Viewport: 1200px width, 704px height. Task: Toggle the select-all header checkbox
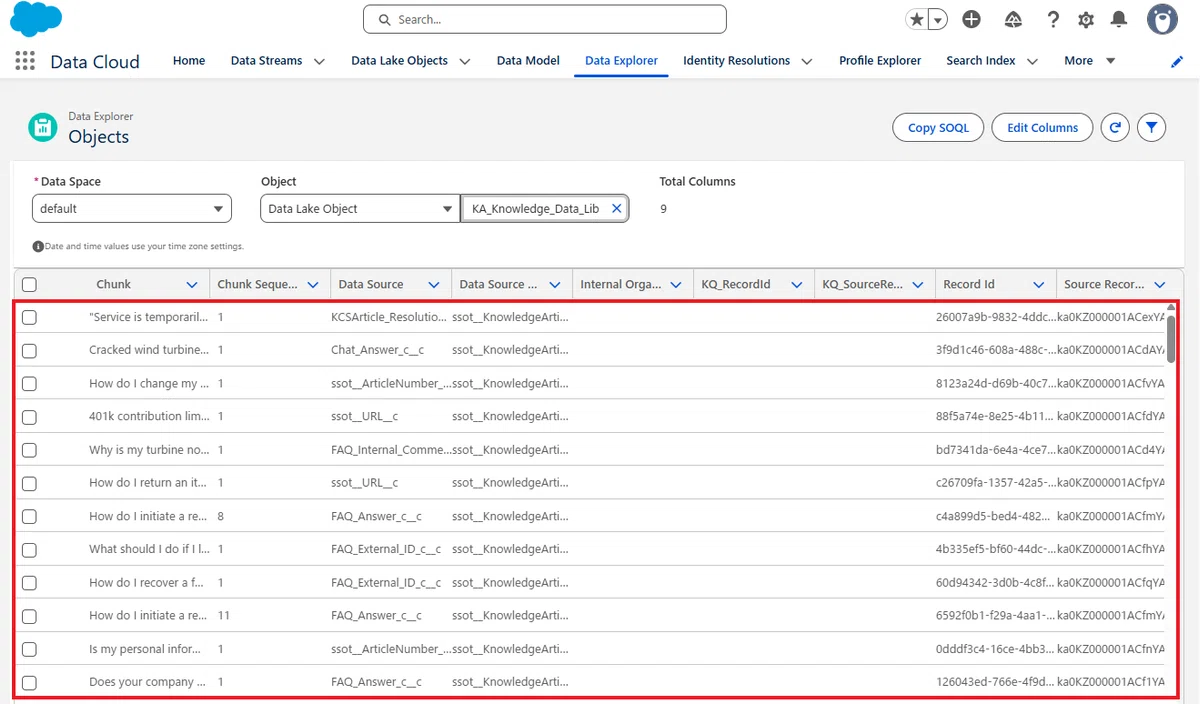click(29, 284)
